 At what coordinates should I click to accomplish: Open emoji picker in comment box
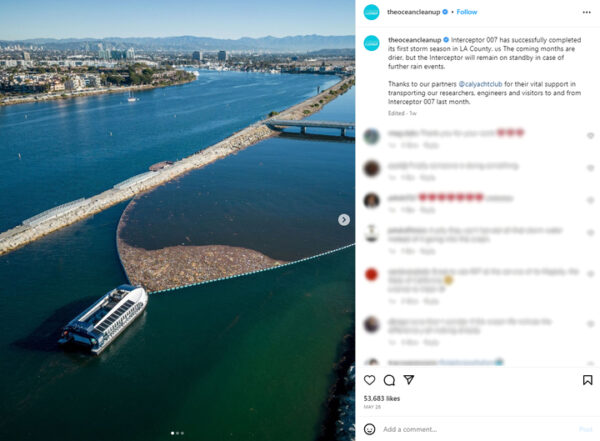(369, 429)
